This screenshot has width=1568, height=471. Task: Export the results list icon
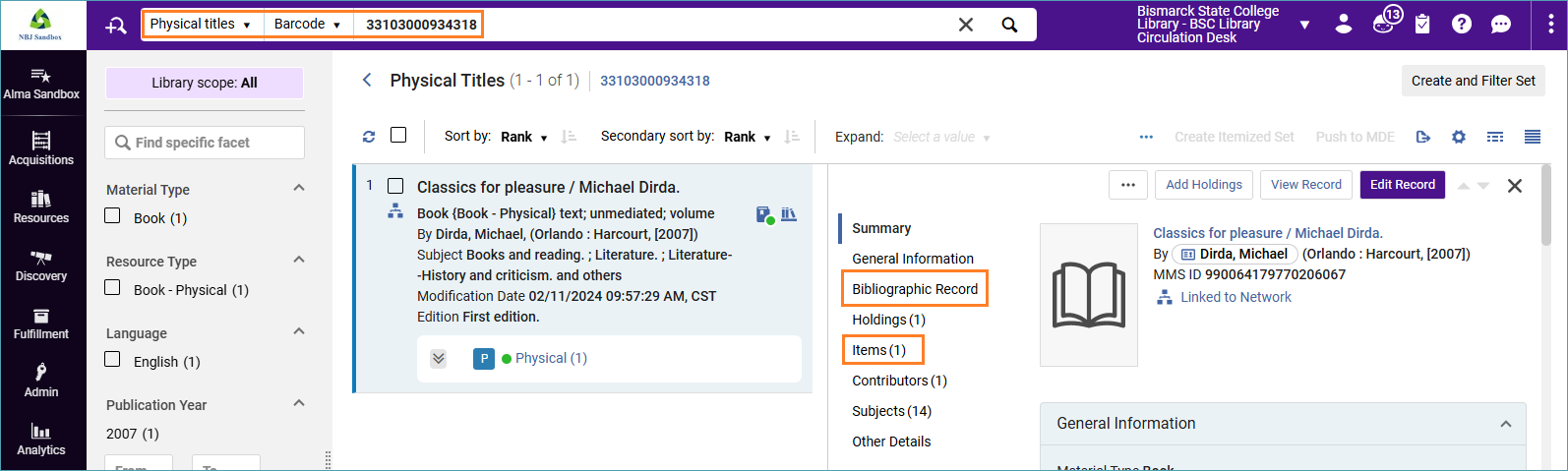click(1423, 137)
